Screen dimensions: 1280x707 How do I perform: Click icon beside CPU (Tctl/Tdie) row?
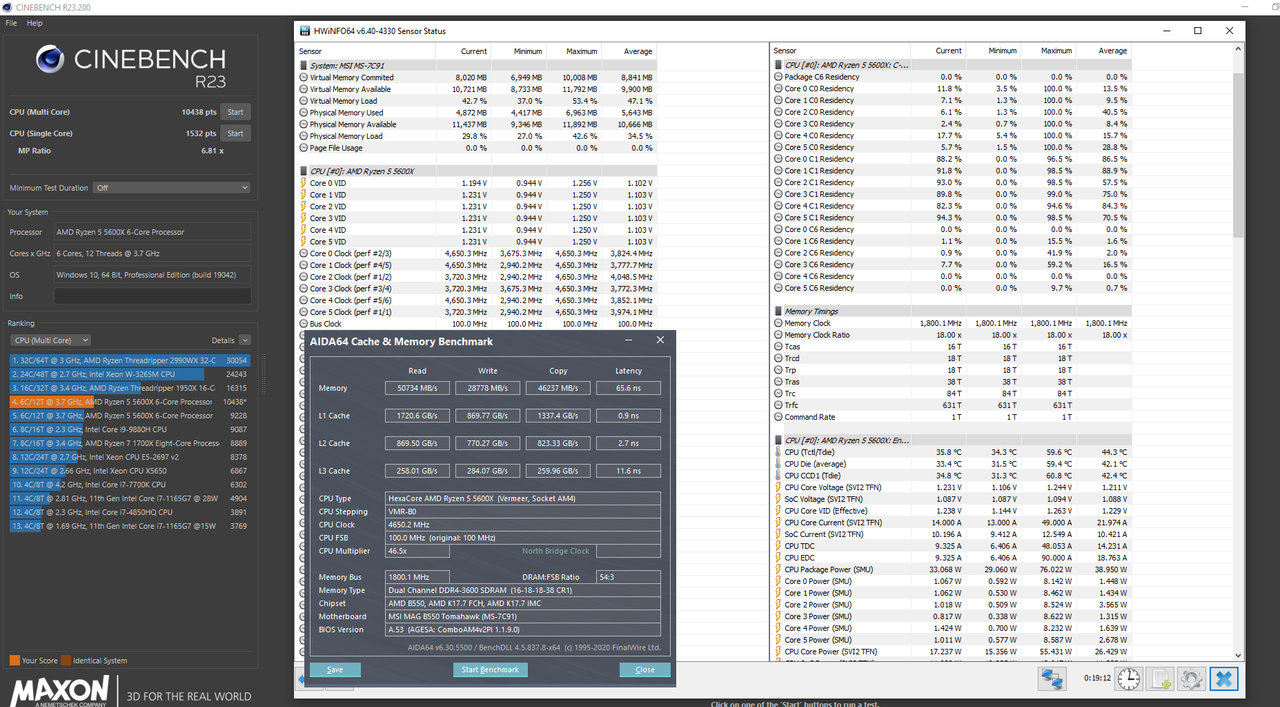coord(778,452)
